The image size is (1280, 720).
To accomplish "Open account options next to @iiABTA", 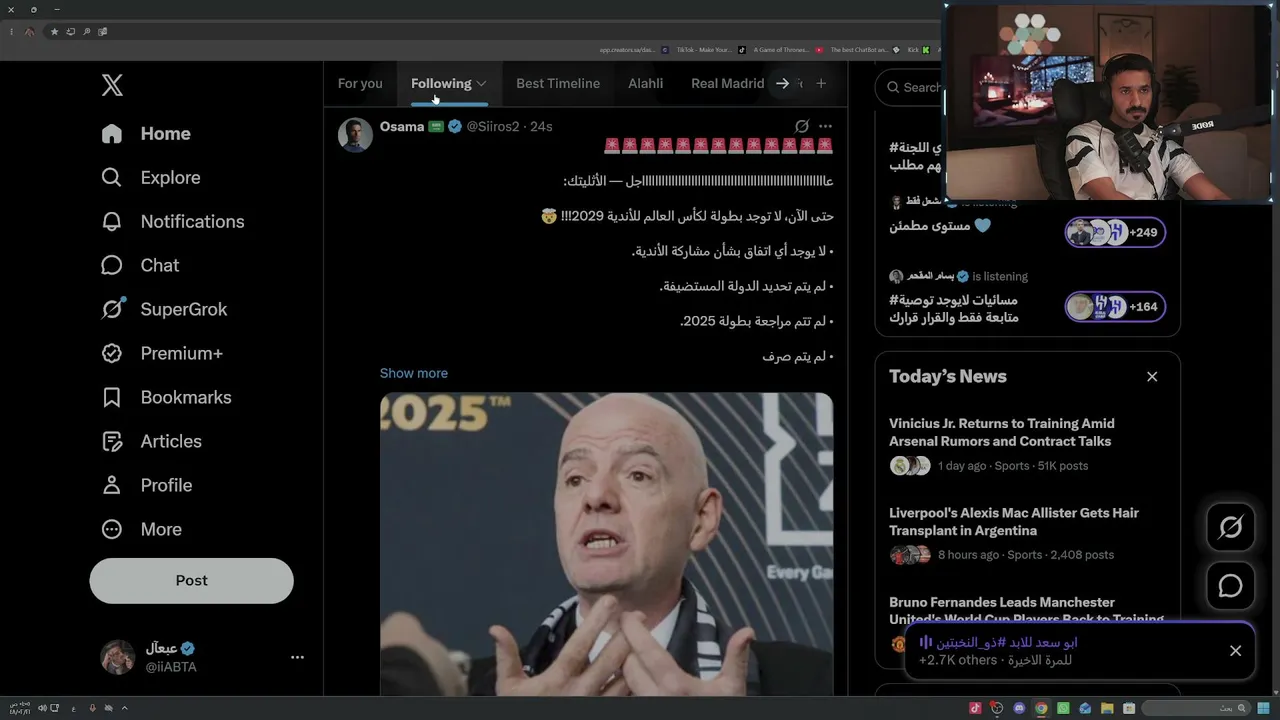I will click(x=297, y=657).
